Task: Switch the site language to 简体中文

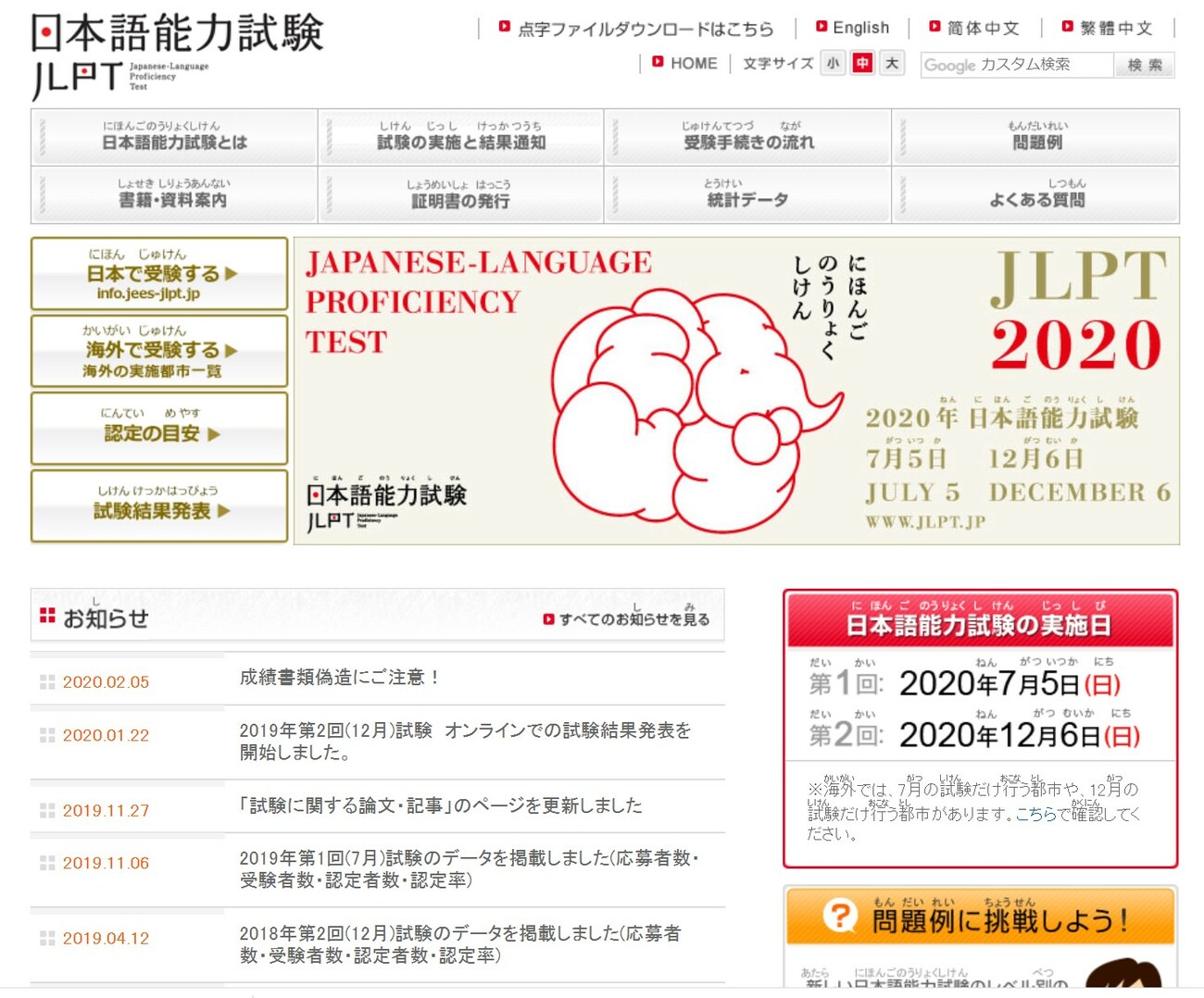Action: tap(983, 29)
